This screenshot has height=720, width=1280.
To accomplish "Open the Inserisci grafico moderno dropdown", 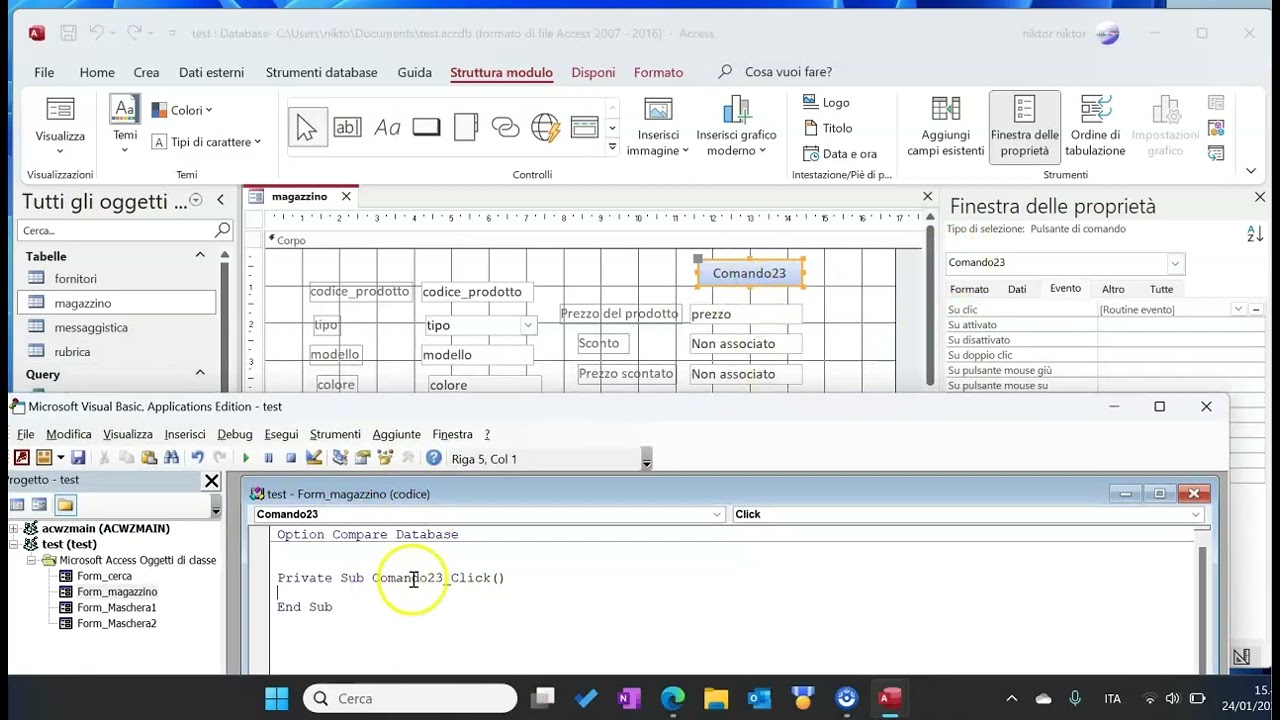I will pos(736,126).
